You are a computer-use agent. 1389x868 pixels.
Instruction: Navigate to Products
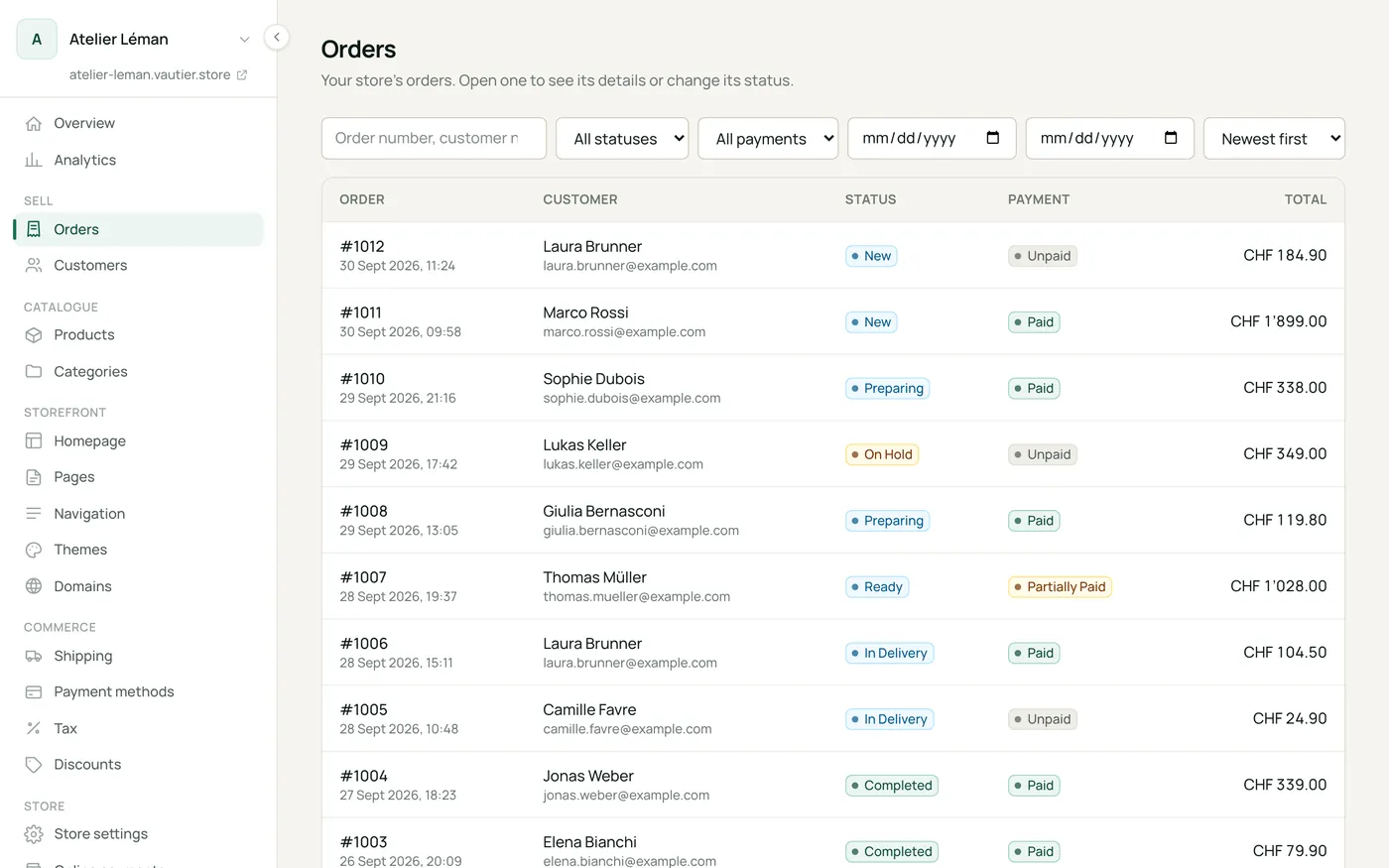(x=138, y=335)
